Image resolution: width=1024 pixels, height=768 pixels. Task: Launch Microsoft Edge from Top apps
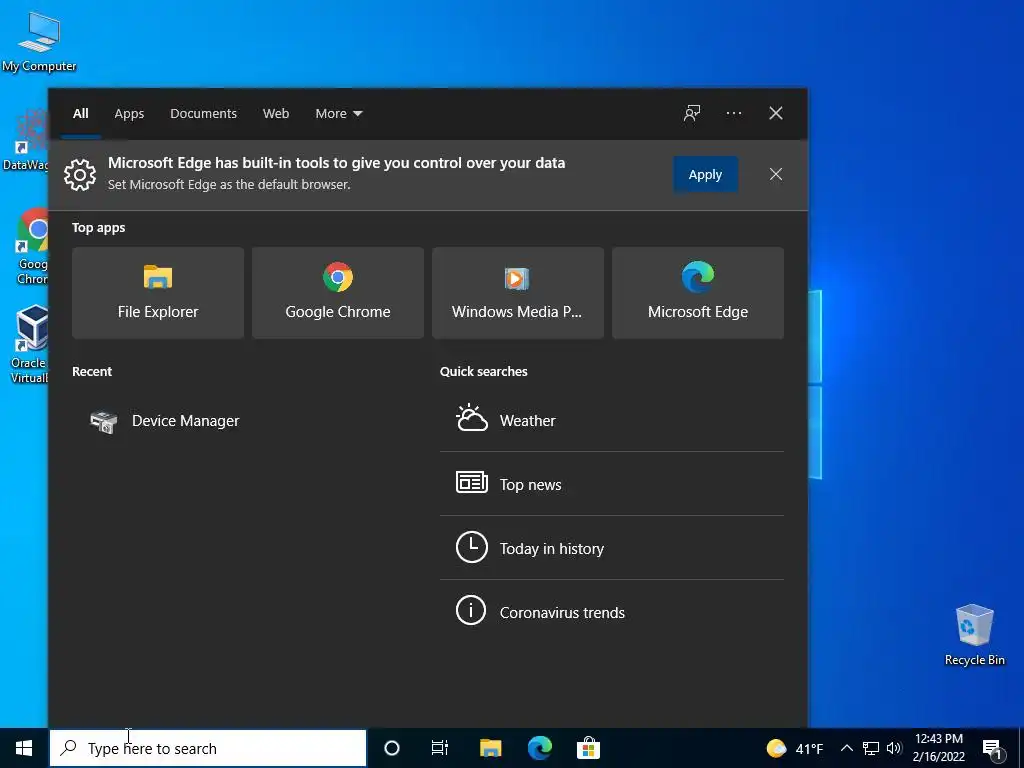(697, 293)
